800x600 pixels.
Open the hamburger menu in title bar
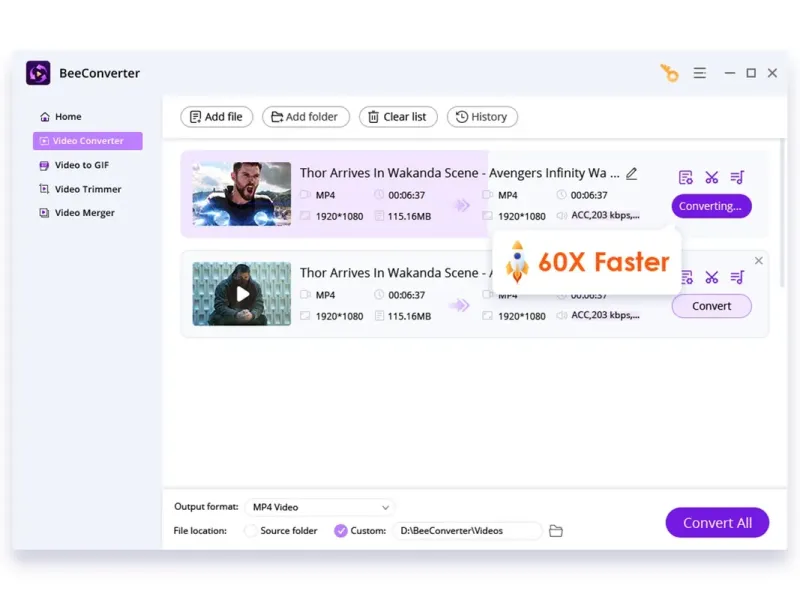pos(700,73)
